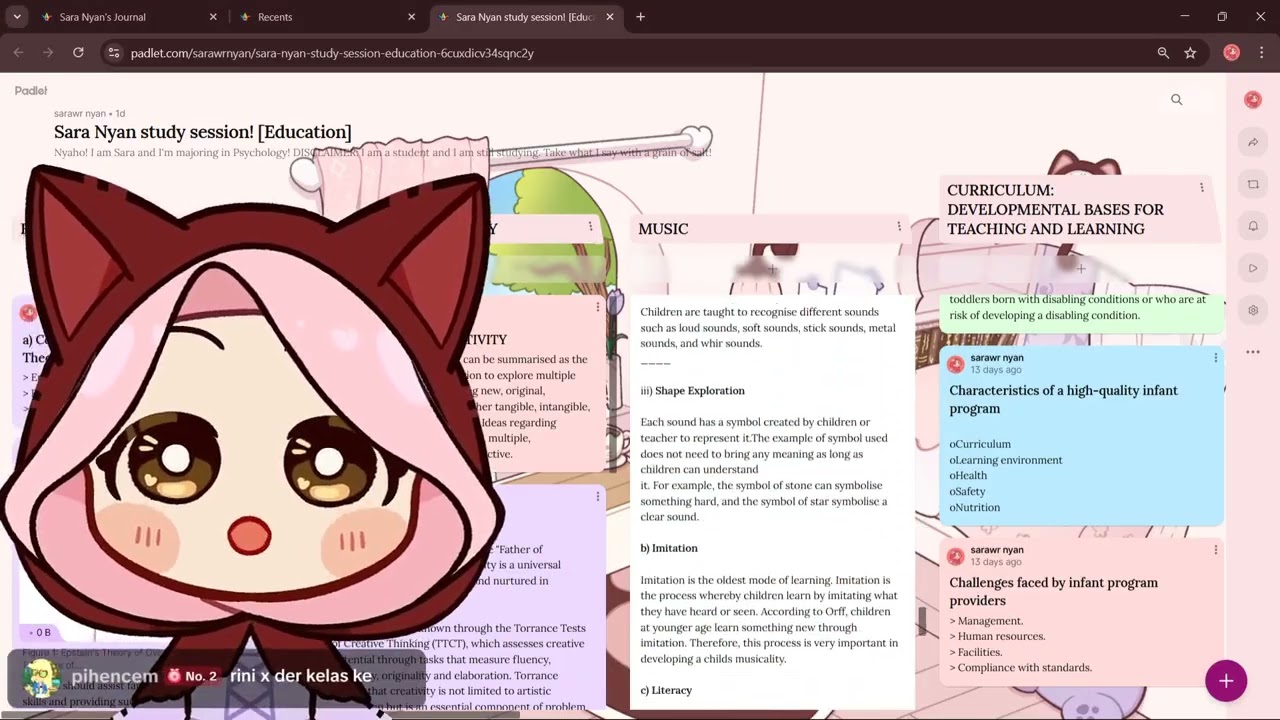The width and height of the screenshot is (1280, 720).
Task: Click the Challenges faced by infant program providers title
Action: coord(1053,591)
